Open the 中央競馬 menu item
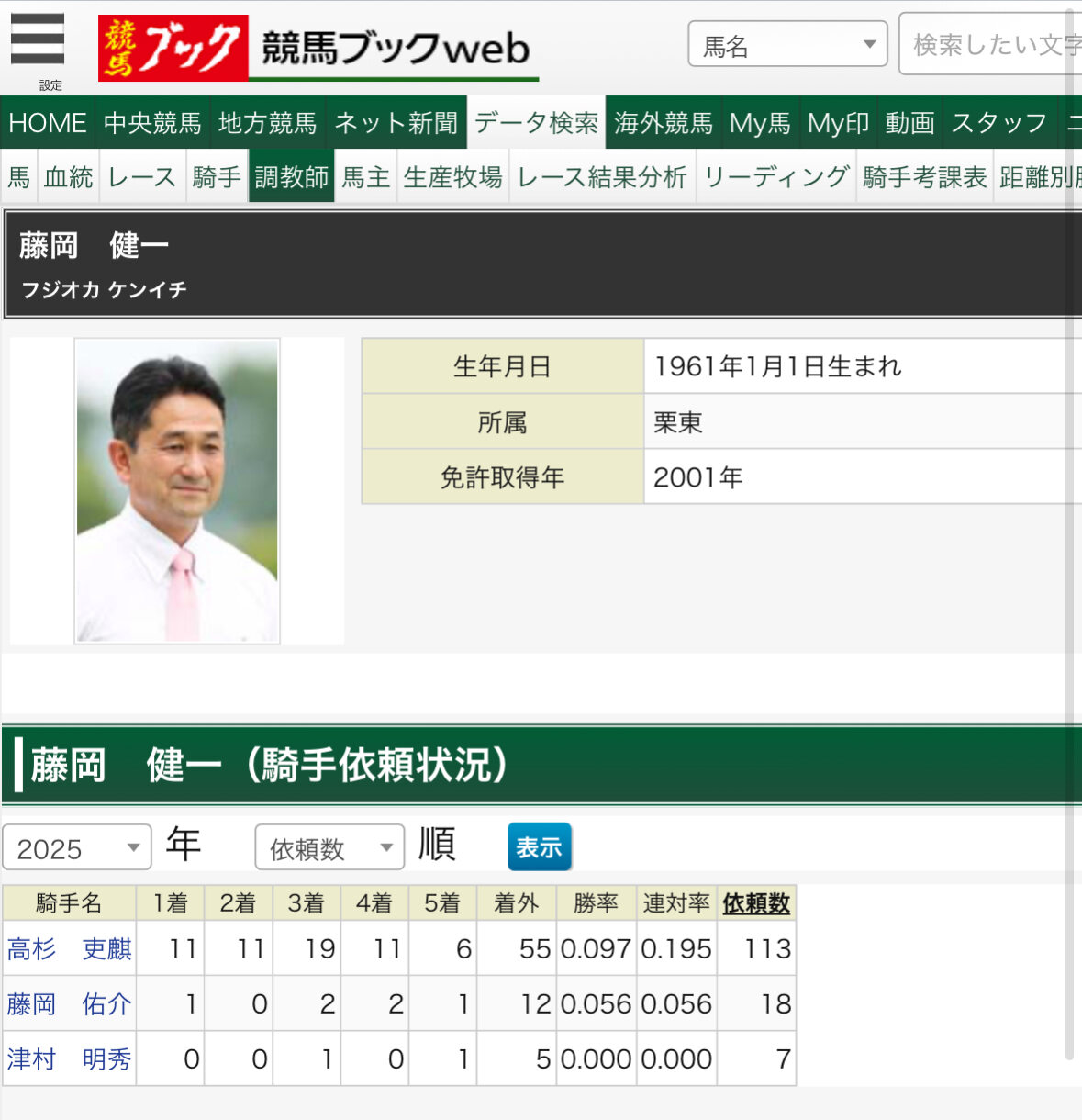This screenshot has height=1120, width=1082. pyautogui.click(x=152, y=123)
